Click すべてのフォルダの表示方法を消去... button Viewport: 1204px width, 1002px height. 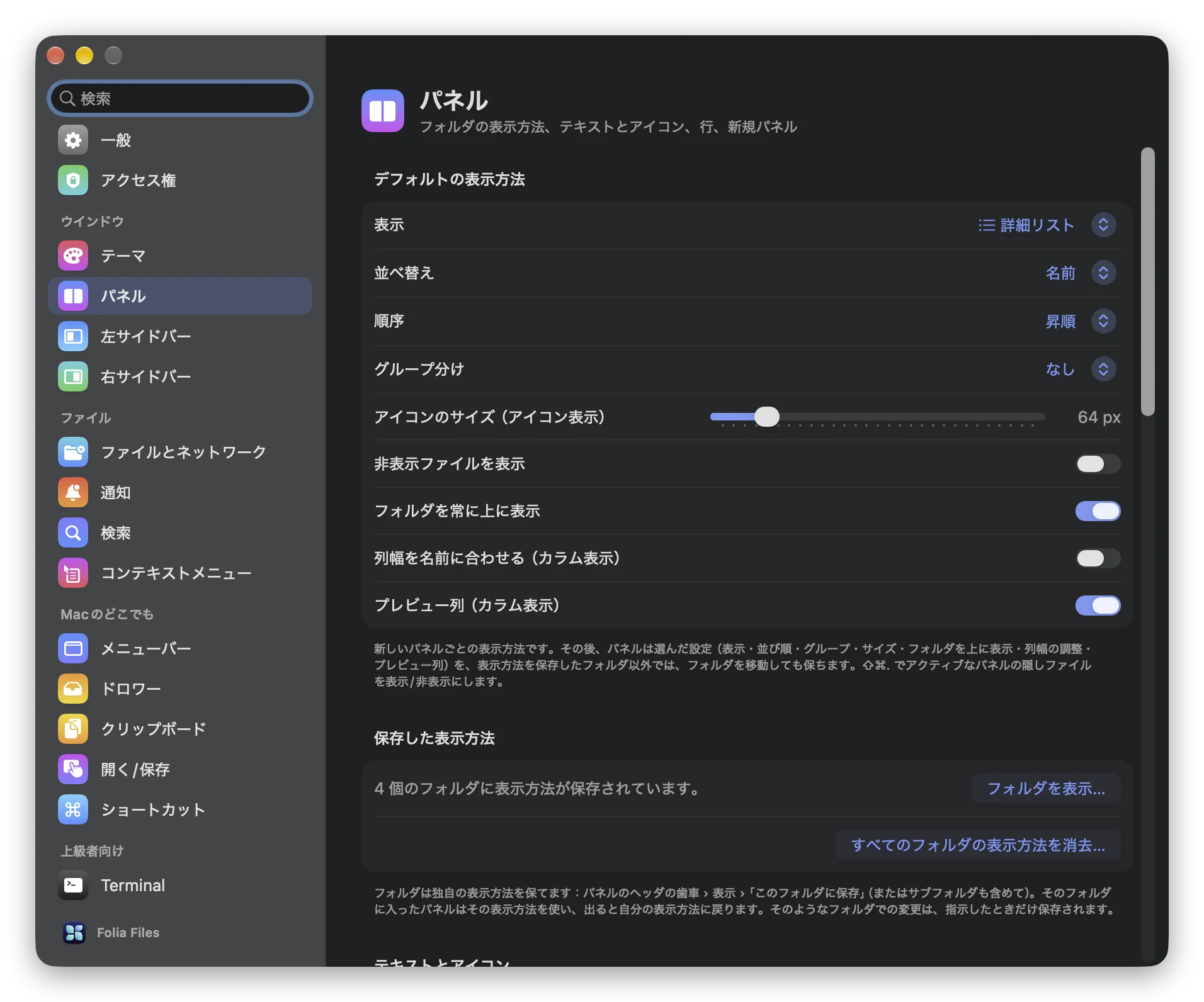978,845
